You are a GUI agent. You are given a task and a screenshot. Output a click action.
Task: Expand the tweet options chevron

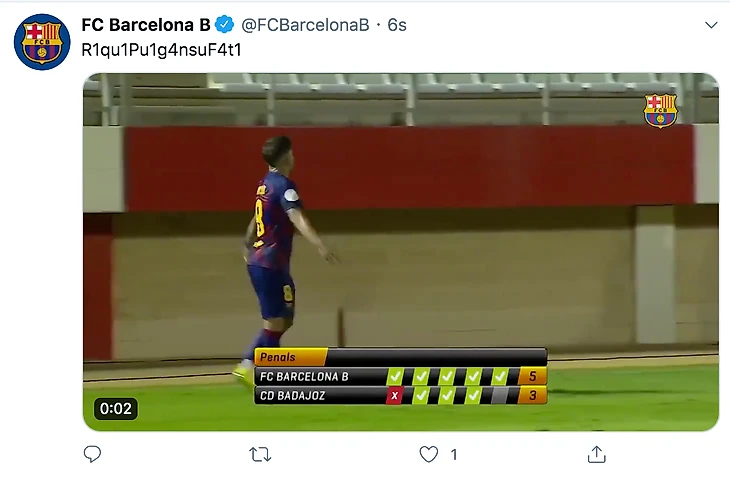(711, 25)
